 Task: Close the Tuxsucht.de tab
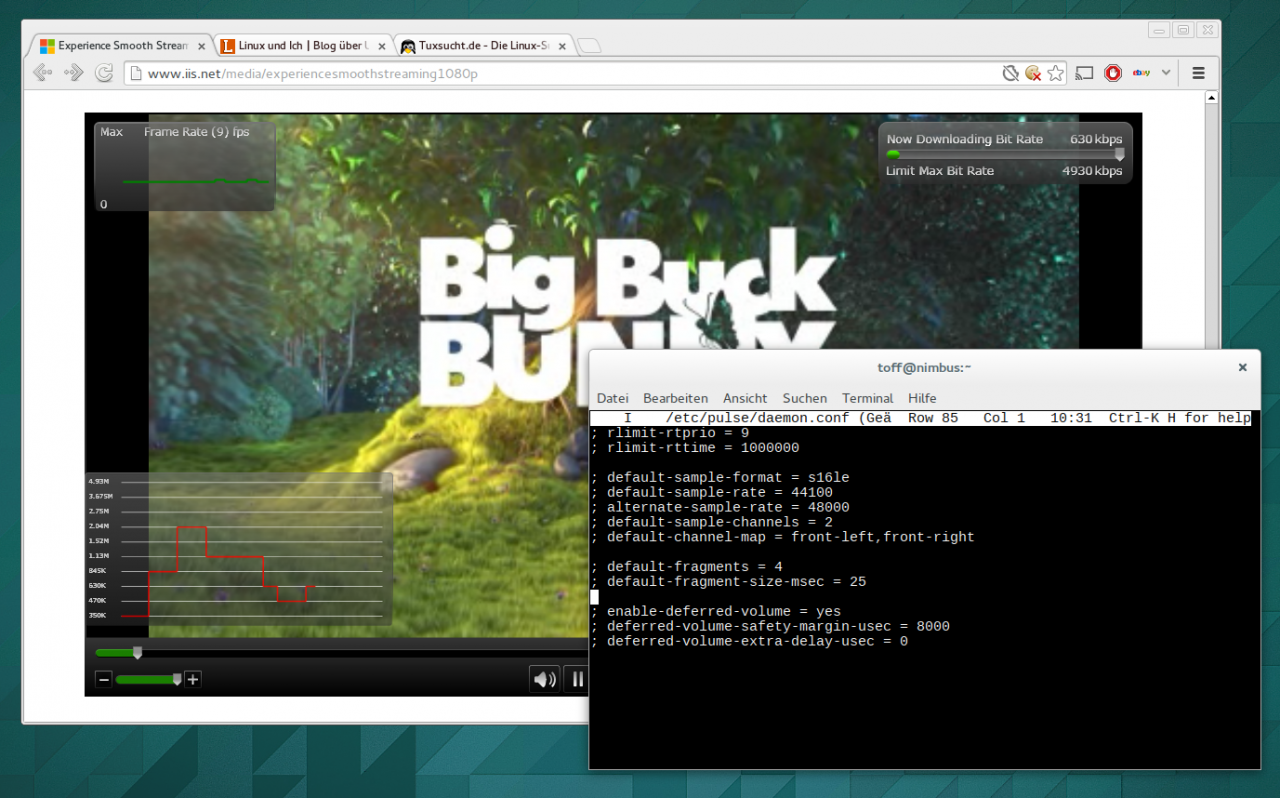tap(562, 46)
